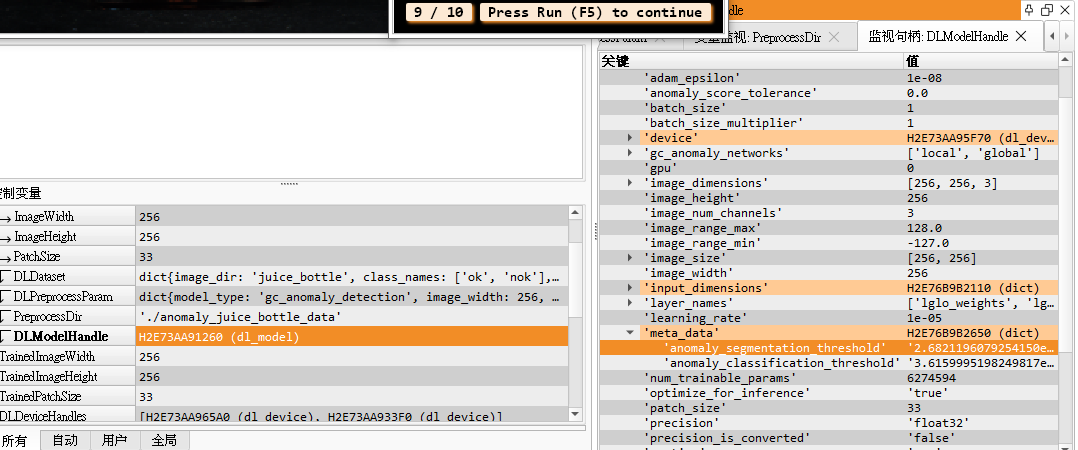The width and height of the screenshot is (1078, 450).
Task: Select the PreprocessDir variable inspect tab
Action: tap(758, 37)
